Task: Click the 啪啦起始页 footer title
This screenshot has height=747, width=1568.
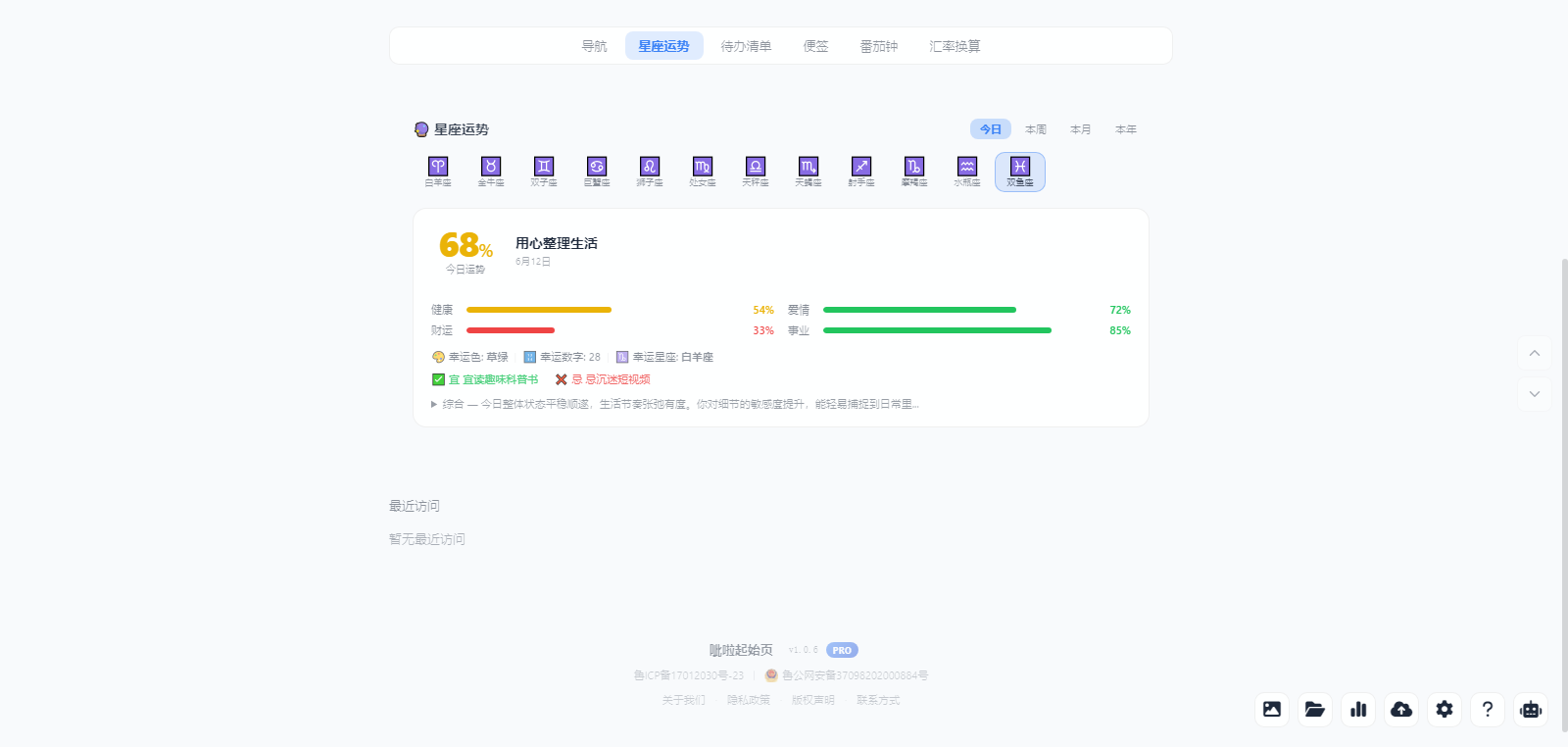Action: coord(741,650)
